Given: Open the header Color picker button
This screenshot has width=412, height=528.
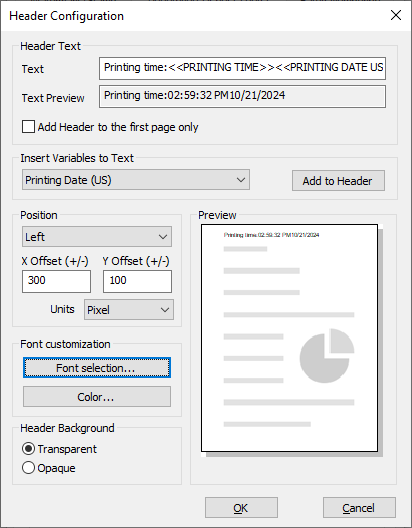Looking at the screenshot, I should tap(97, 397).
